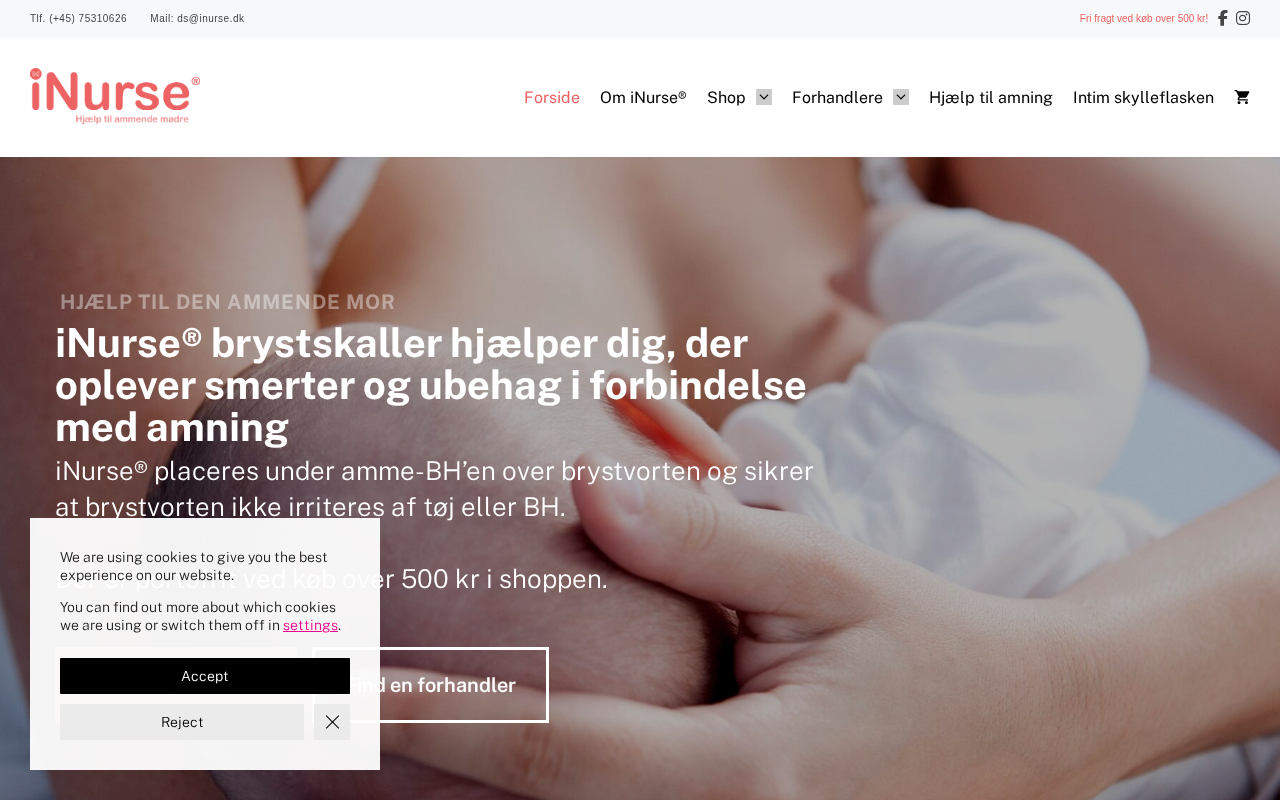The image size is (1280, 800).
Task: Expand the Forhandlere submenu arrow
Action: [x=901, y=97]
